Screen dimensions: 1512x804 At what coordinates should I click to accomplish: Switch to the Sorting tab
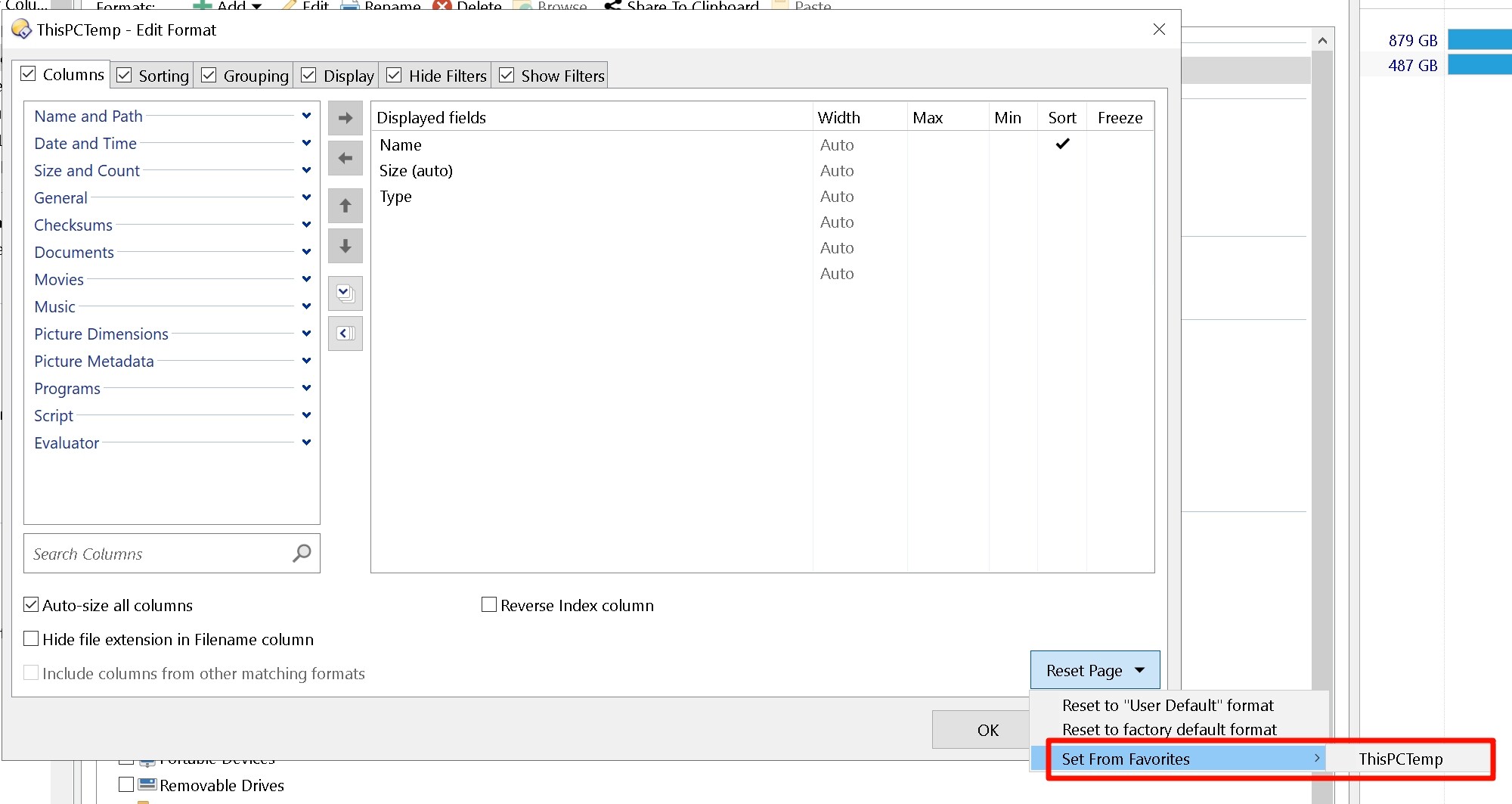click(x=153, y=76)
